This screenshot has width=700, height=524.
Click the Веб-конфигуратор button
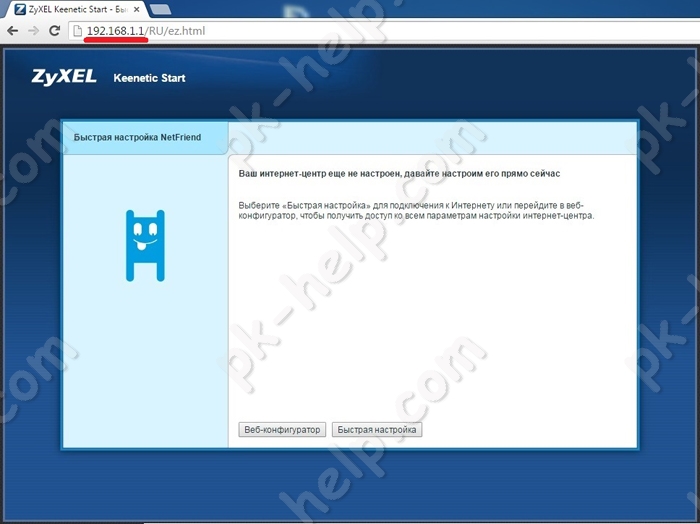pyautogui.click(x=282, y=430)
